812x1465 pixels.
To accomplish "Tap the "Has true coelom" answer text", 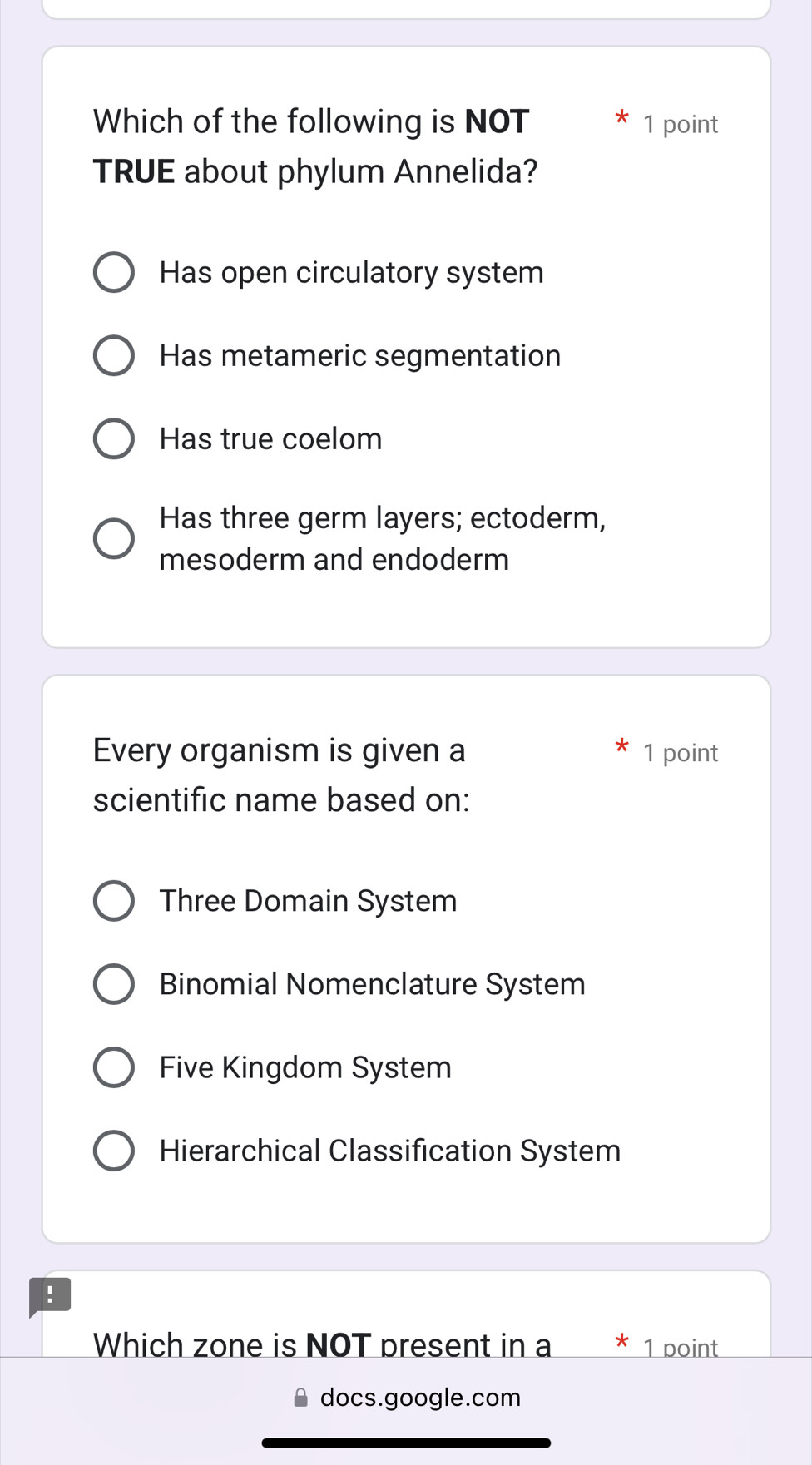I will click(270, 439).
